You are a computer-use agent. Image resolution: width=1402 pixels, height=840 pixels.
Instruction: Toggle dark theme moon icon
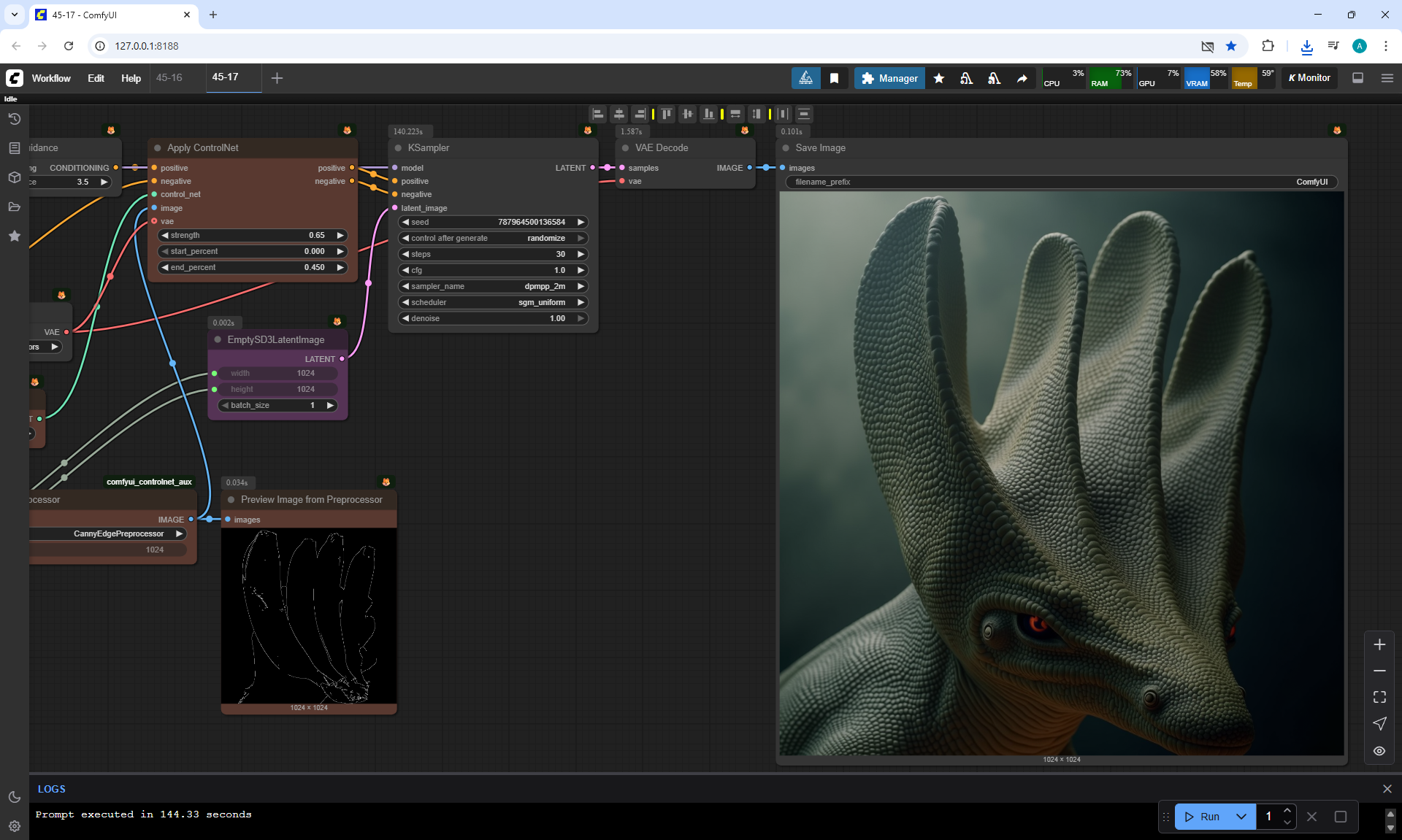point(14,797)
